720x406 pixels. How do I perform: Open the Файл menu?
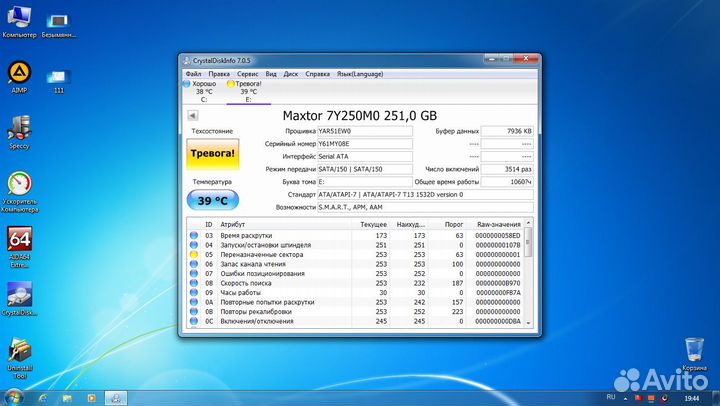click(193, 74)
